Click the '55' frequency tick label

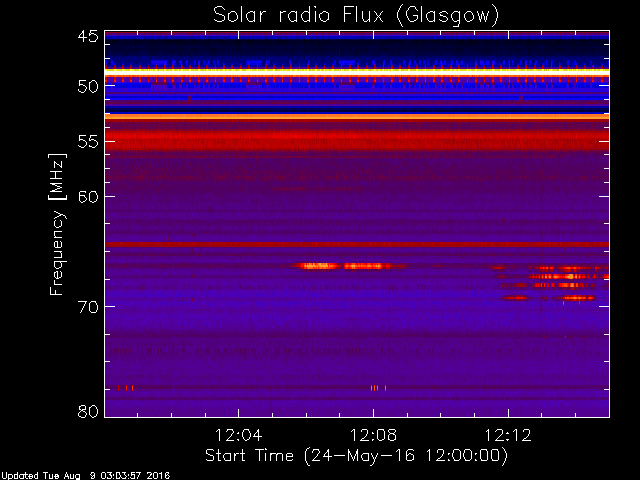(x=88, y=142)
